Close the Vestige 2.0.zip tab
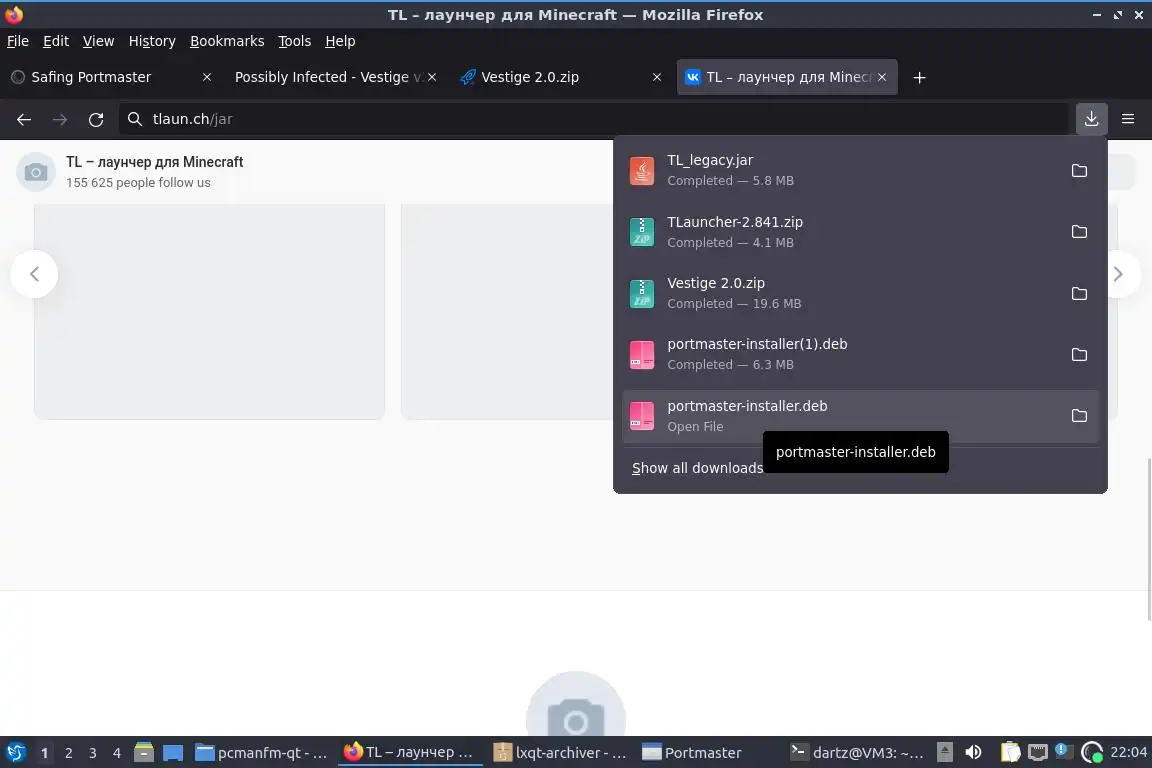The image size is (1152, 768). pyautogui.click(x=657, y=77)
